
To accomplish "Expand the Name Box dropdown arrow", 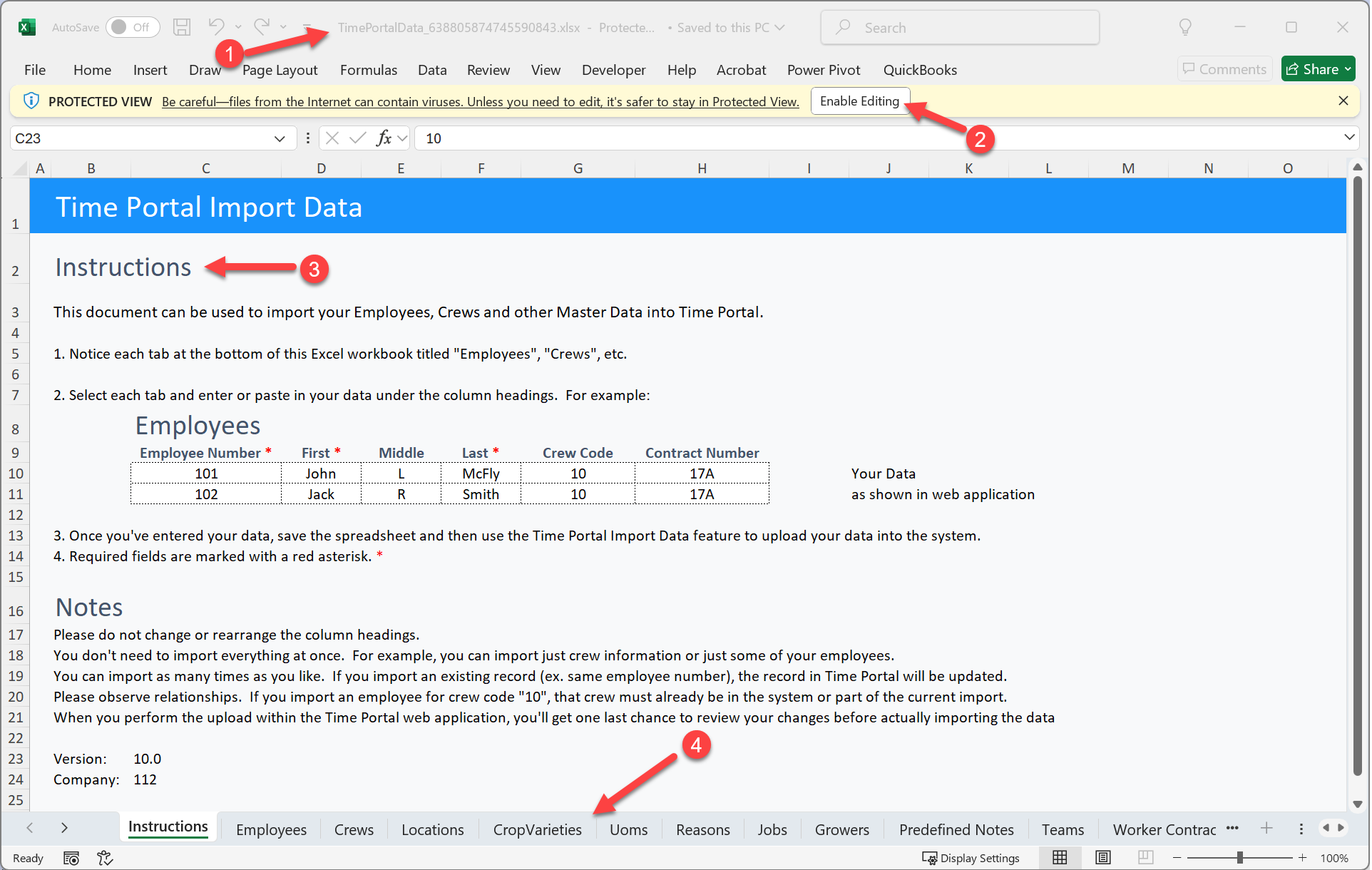I will [280, 138].
